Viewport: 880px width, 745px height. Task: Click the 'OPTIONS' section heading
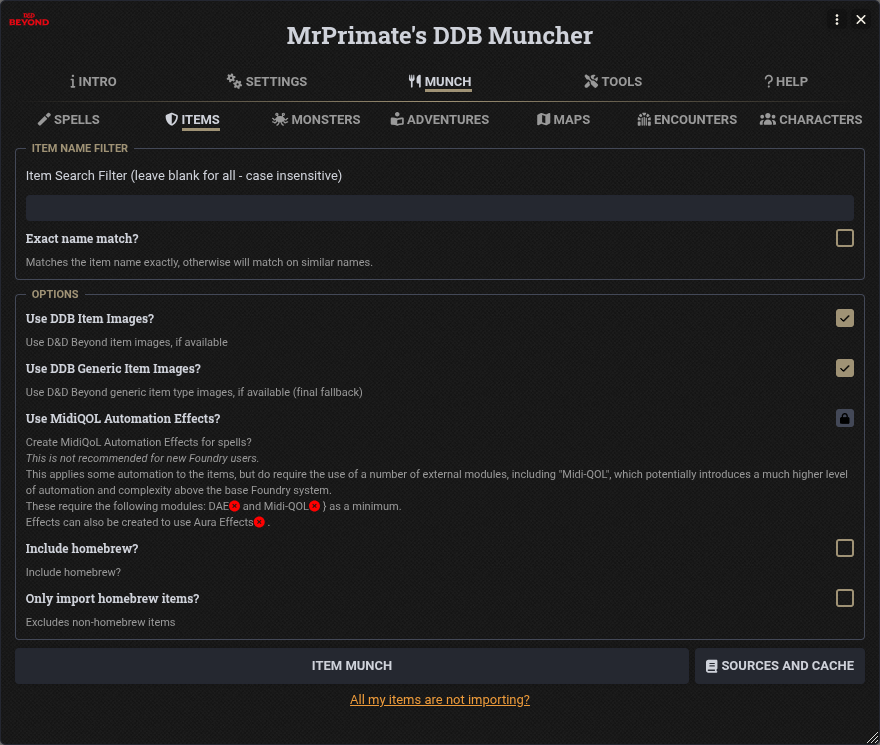[x=55, y=294]
